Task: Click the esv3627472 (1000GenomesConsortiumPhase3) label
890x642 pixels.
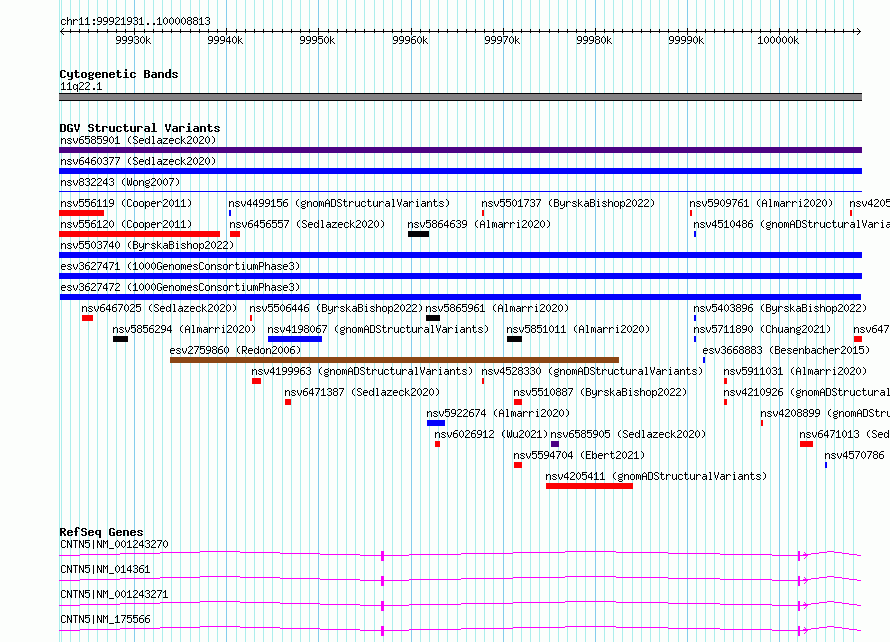Action: [x=180, y=287]
